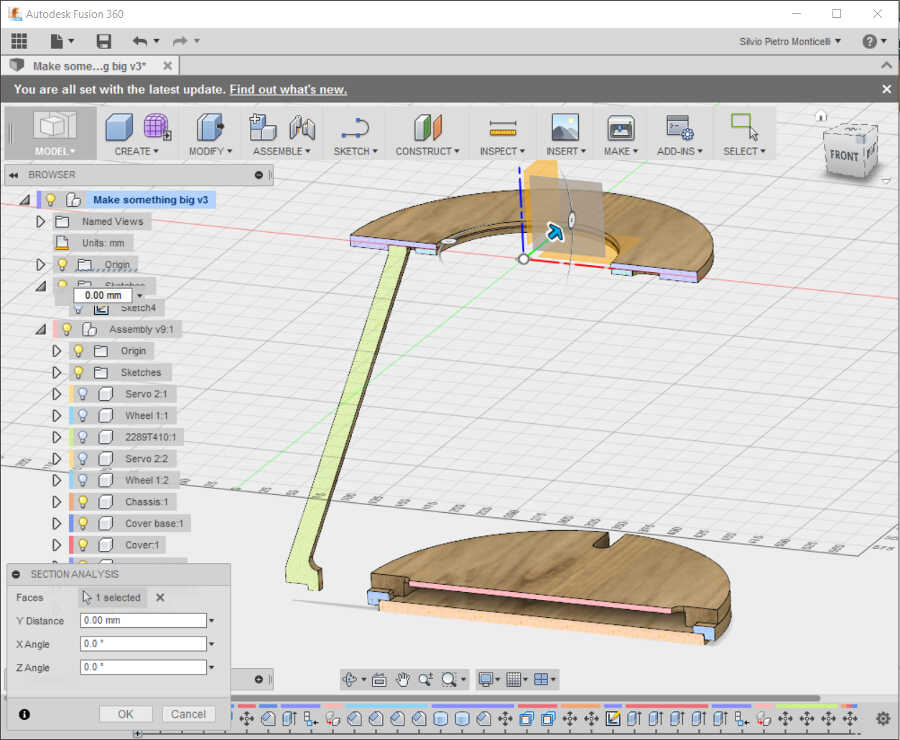Open Silvio Pietro Monticelli account menu
This screenshot has height=740, width=900.
pyautogui.click(x=790, y=41)
